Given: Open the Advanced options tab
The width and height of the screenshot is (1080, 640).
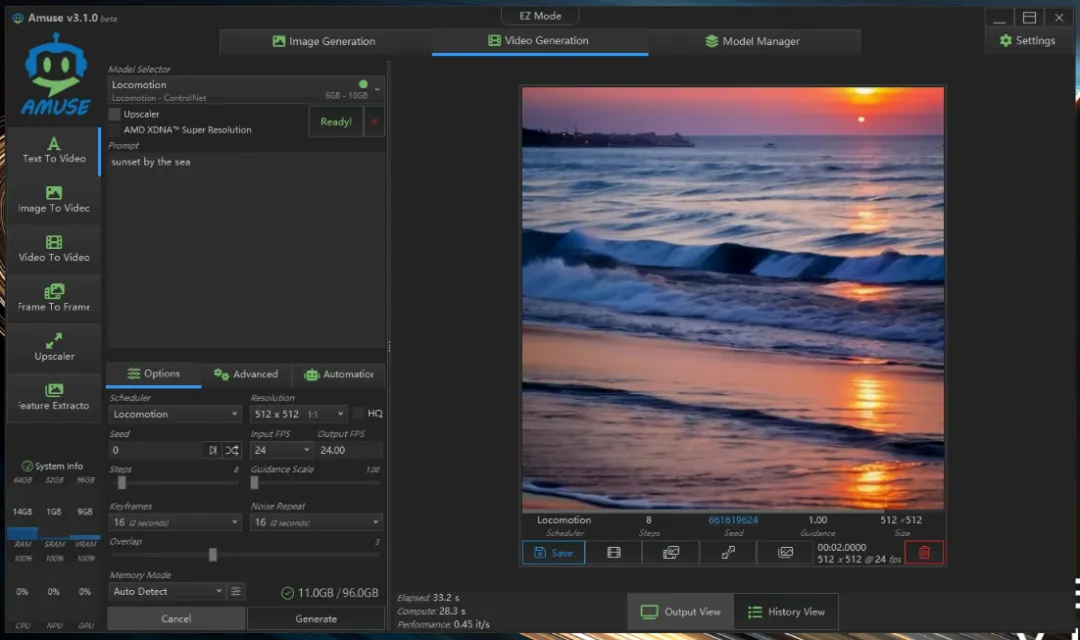Looking at the screenshot, I should (x=246, y=374).
